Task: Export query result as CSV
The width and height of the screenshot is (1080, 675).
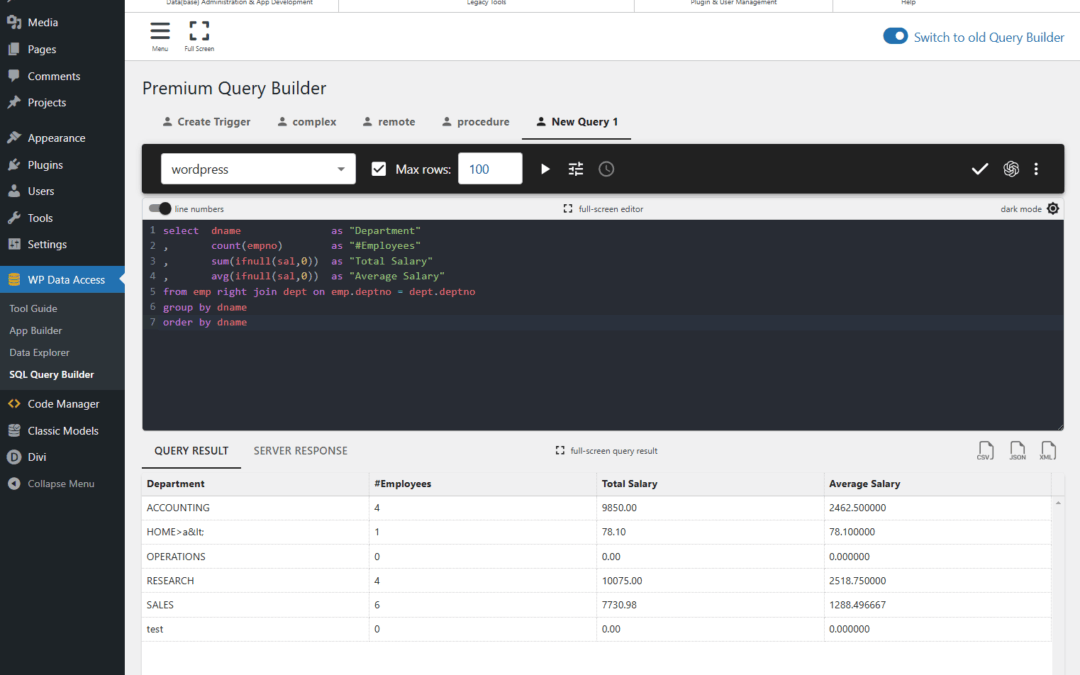Action: tap(986, 450)
